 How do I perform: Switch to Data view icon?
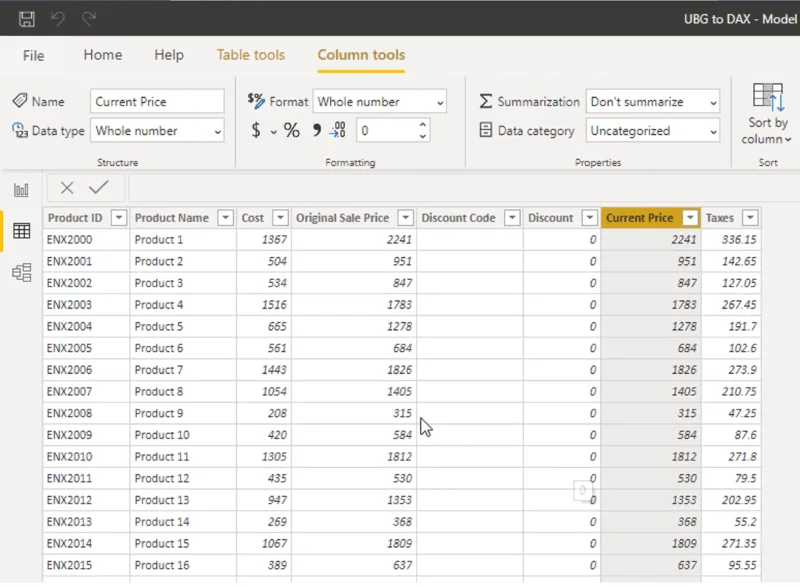pyautogui.click(x=21, y=231)
